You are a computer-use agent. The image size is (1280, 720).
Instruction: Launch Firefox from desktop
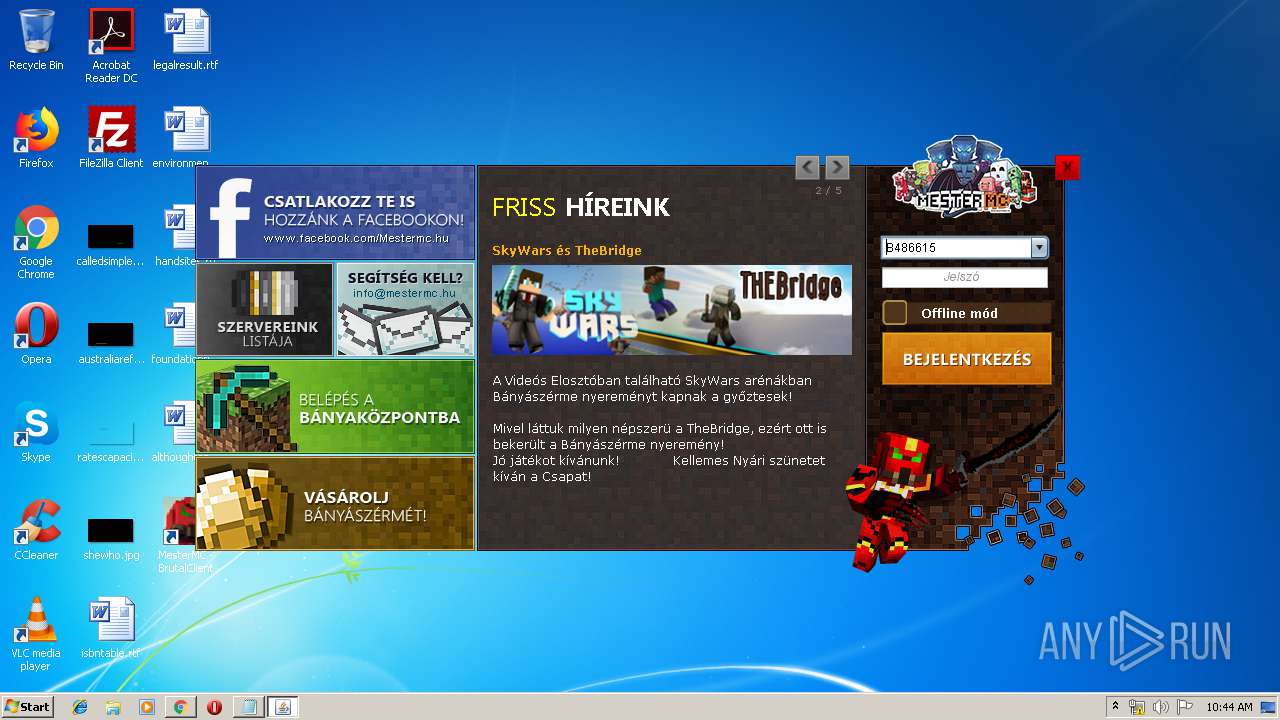pos(36,138)
